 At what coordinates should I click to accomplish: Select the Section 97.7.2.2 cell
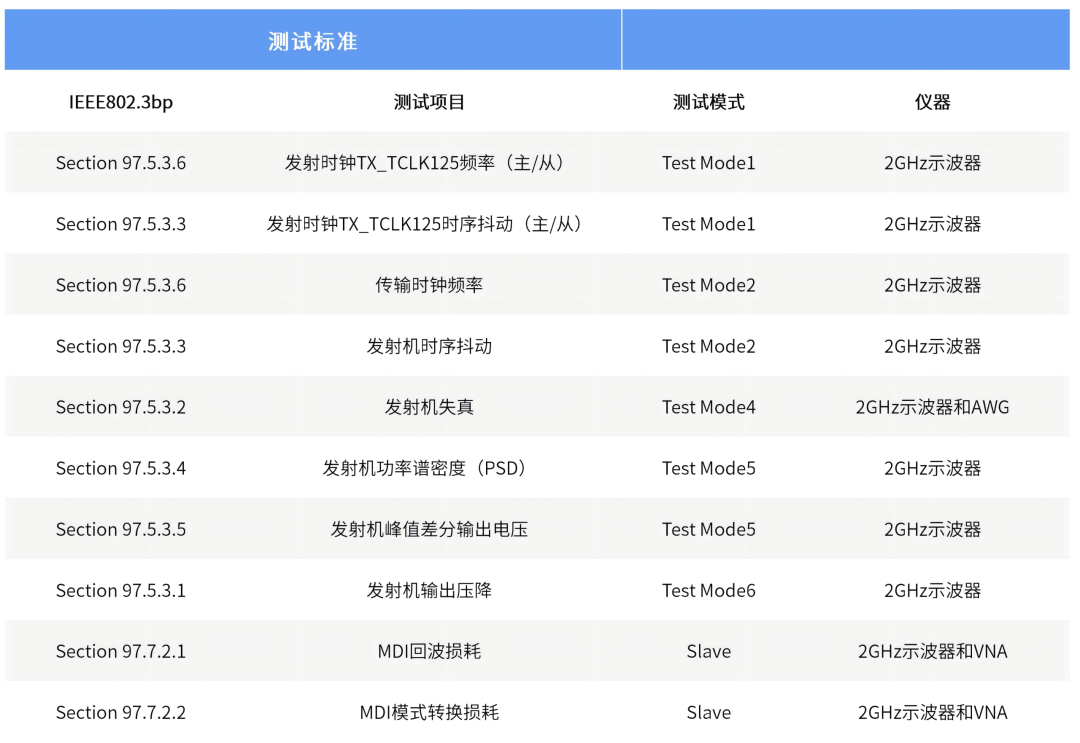[x=121, y=712]
